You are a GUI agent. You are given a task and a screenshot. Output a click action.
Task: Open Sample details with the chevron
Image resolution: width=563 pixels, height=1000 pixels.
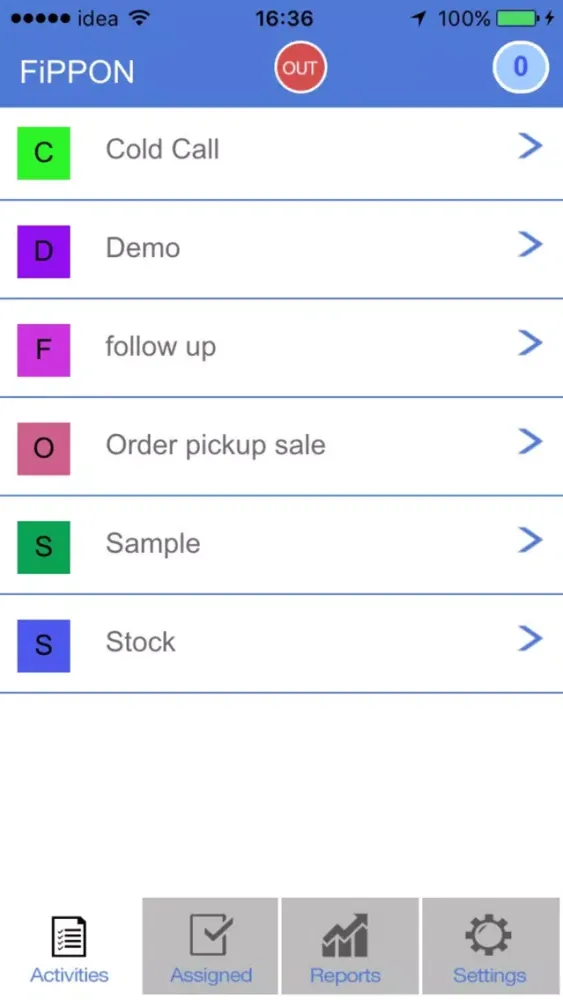coord(530,540)
